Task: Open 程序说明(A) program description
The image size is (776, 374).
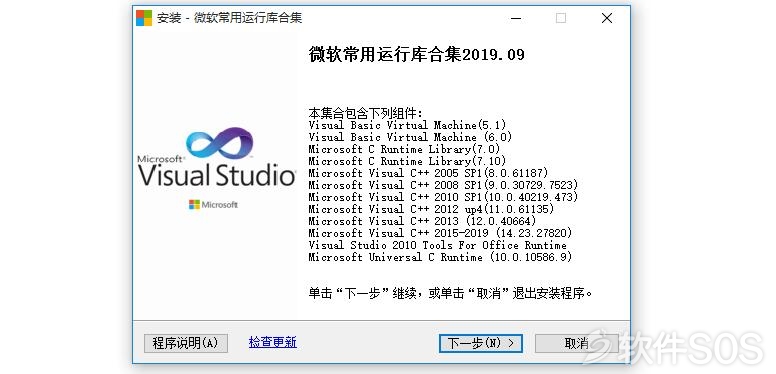Action: pyautogui.click(x=186, y=343)
